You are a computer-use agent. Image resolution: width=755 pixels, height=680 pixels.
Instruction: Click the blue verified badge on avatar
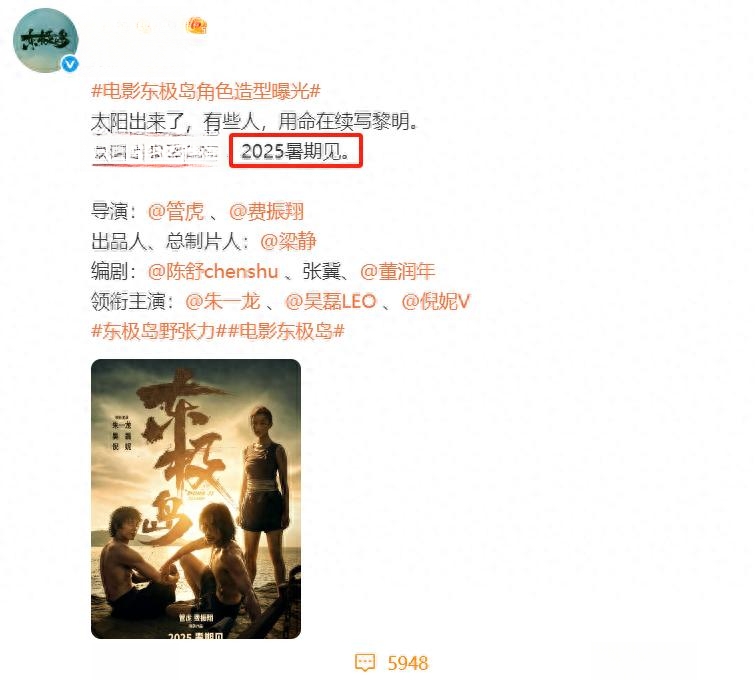(x=70, y=64)
